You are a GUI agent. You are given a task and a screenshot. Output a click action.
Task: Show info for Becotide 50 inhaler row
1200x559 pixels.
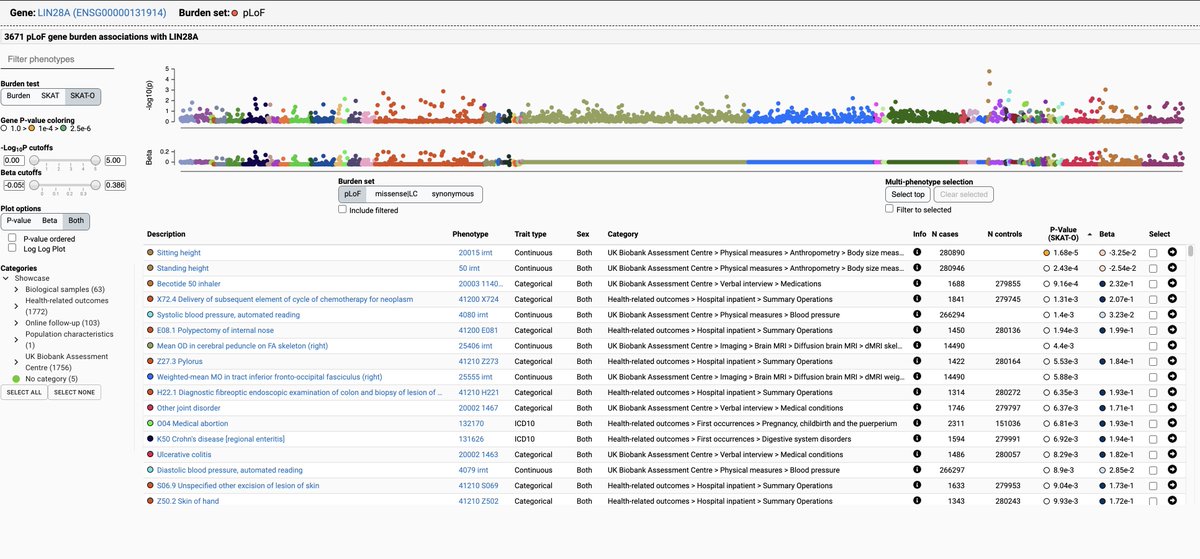(x=917, y=284)
